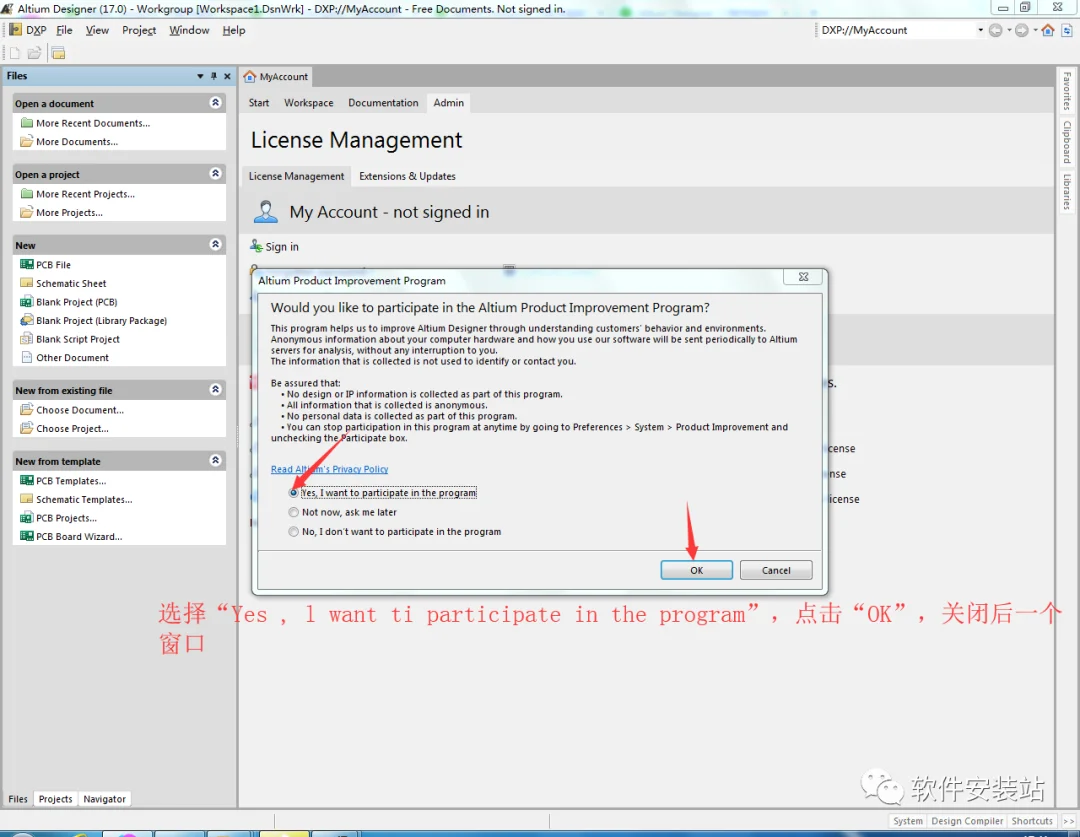Click OK in Product Improvement dialog
Screen dimensions: 1080x837
point(696,570)
